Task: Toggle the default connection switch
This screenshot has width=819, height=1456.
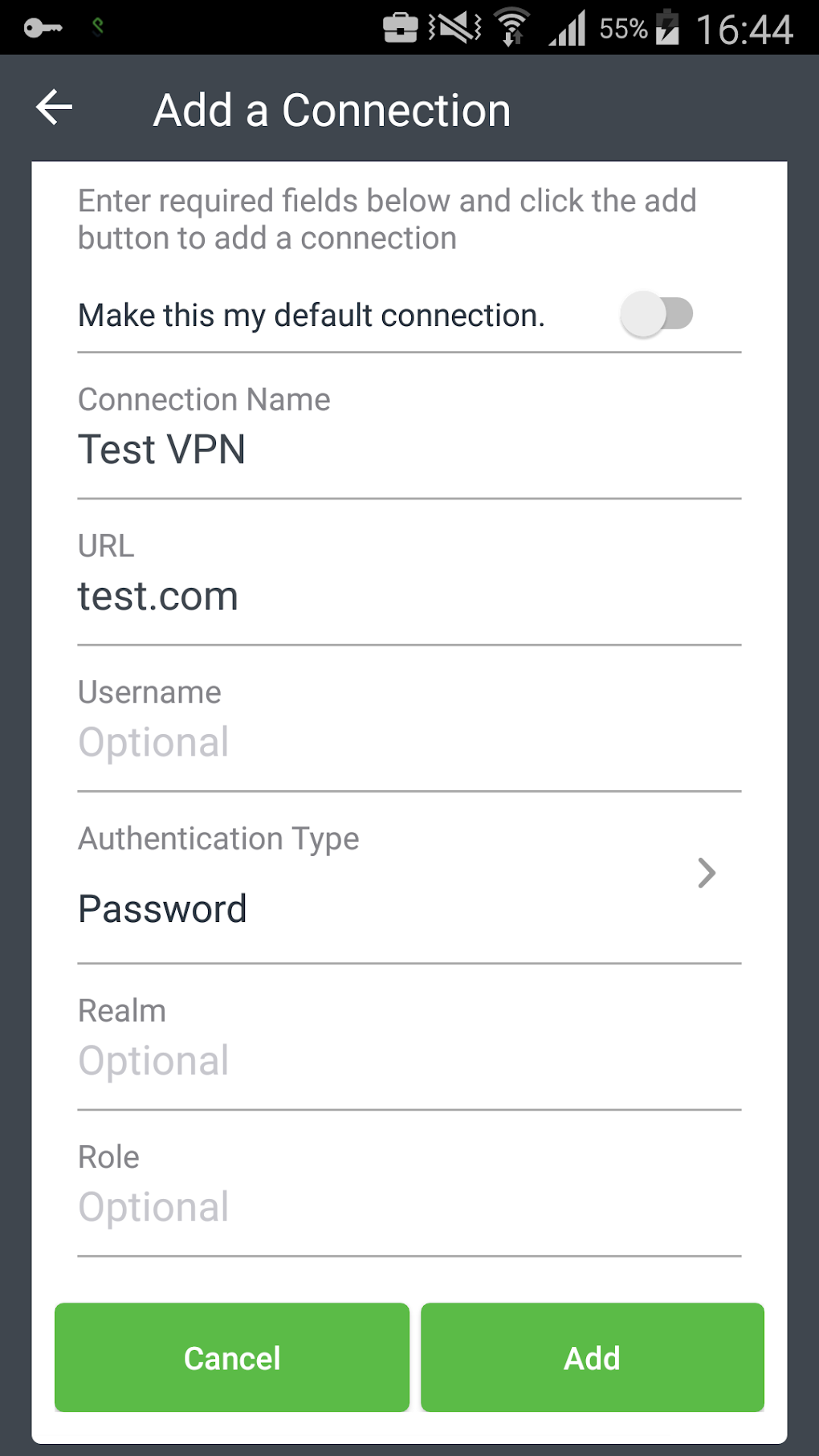Action: pyautogui.click(x=657, y=314)
